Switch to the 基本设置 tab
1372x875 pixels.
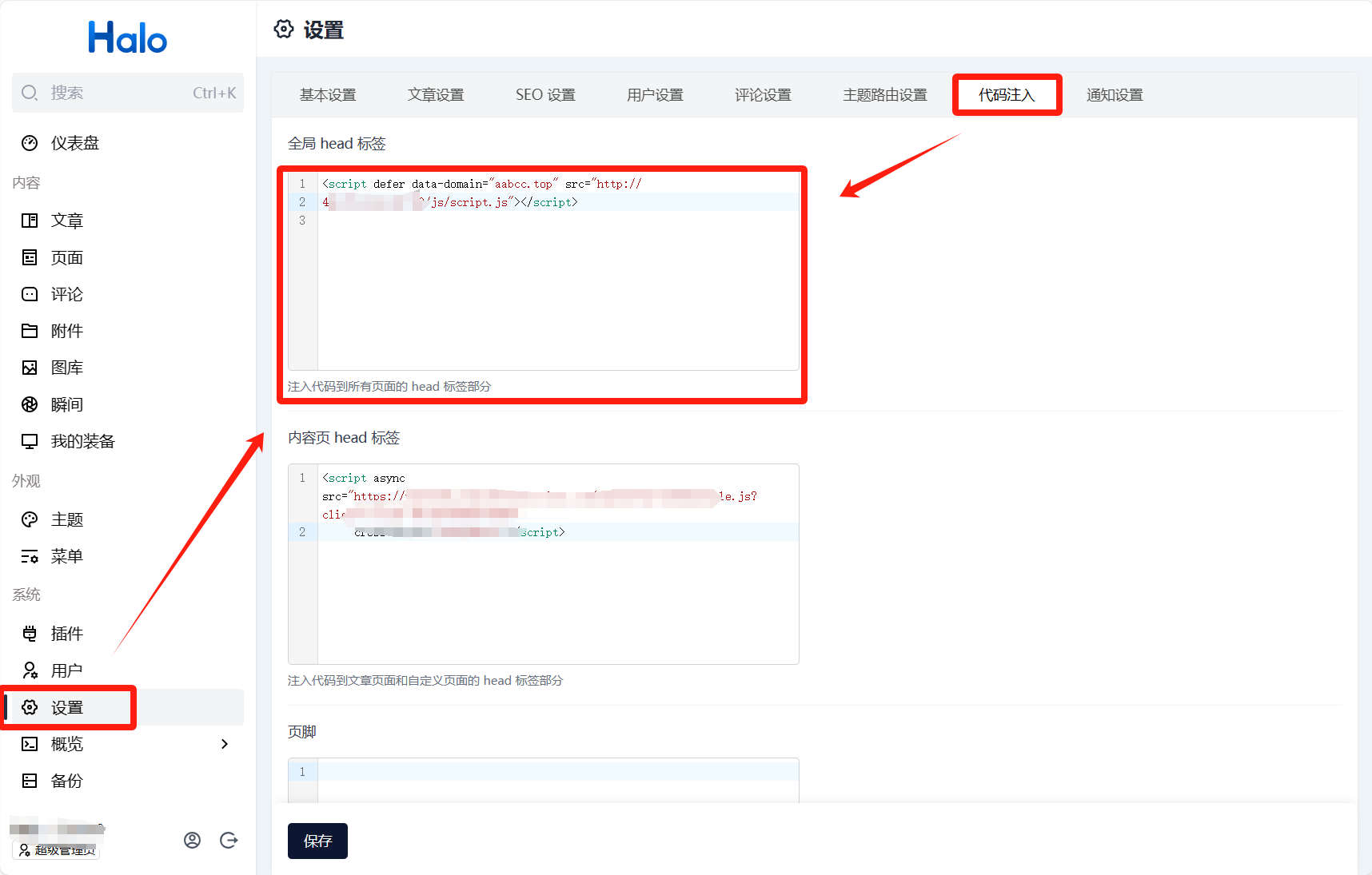(x=328, y=95)
